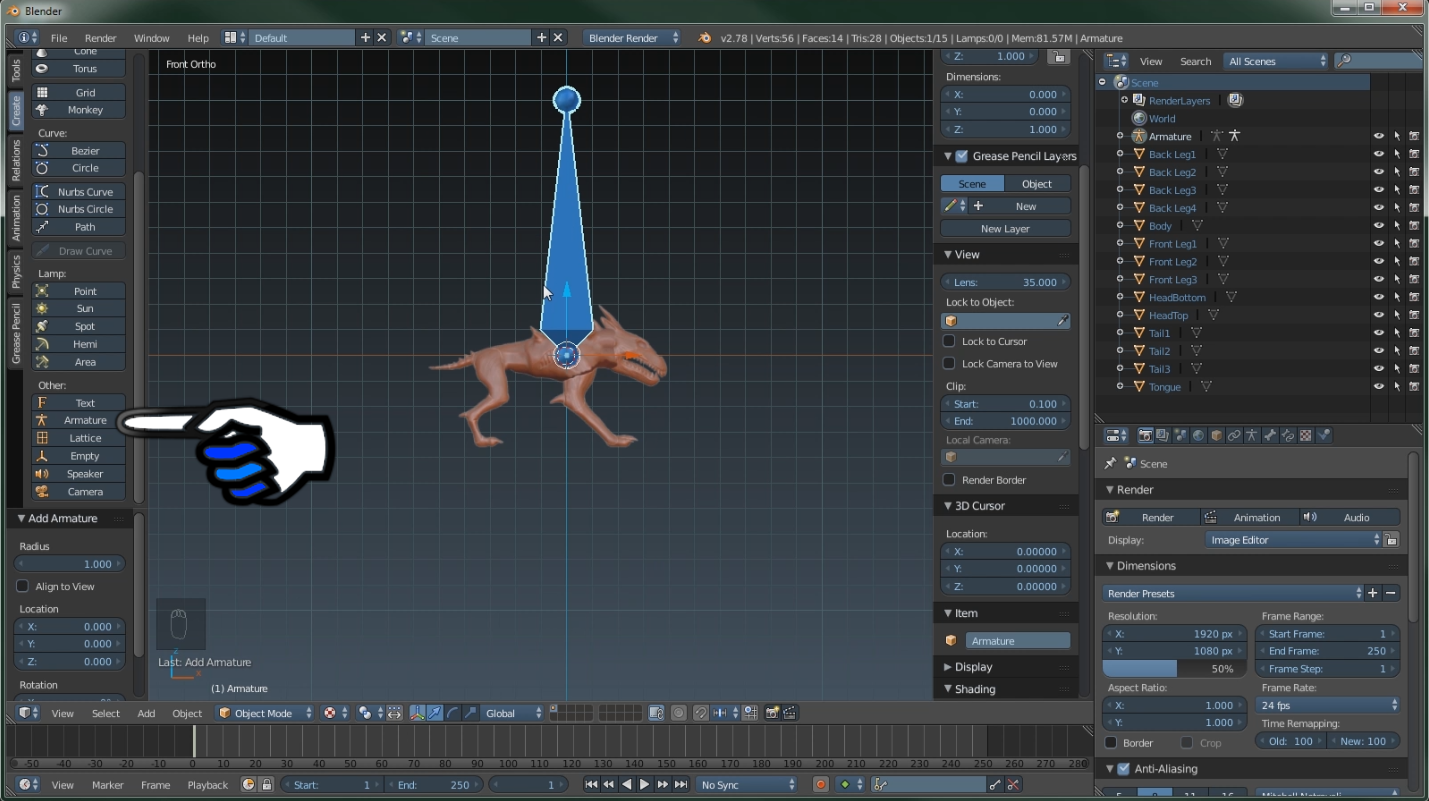Open the Render Layers properties tab icon

[1163, 435]
